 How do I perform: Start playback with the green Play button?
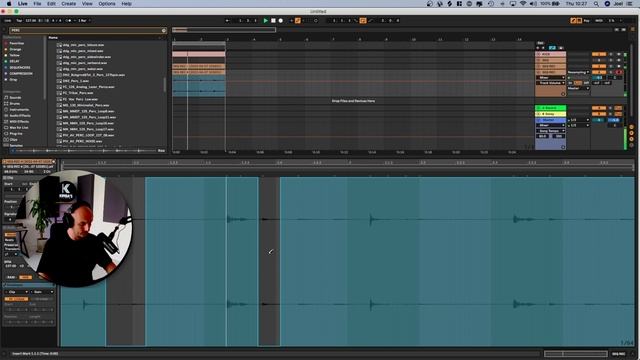click(265, 20)
